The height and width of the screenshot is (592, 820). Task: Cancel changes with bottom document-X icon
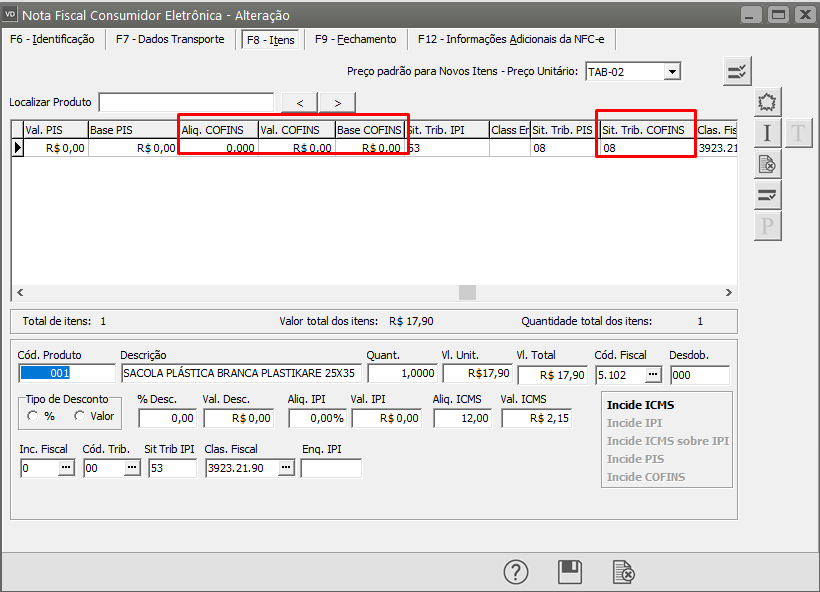click(x=623, y=572)
